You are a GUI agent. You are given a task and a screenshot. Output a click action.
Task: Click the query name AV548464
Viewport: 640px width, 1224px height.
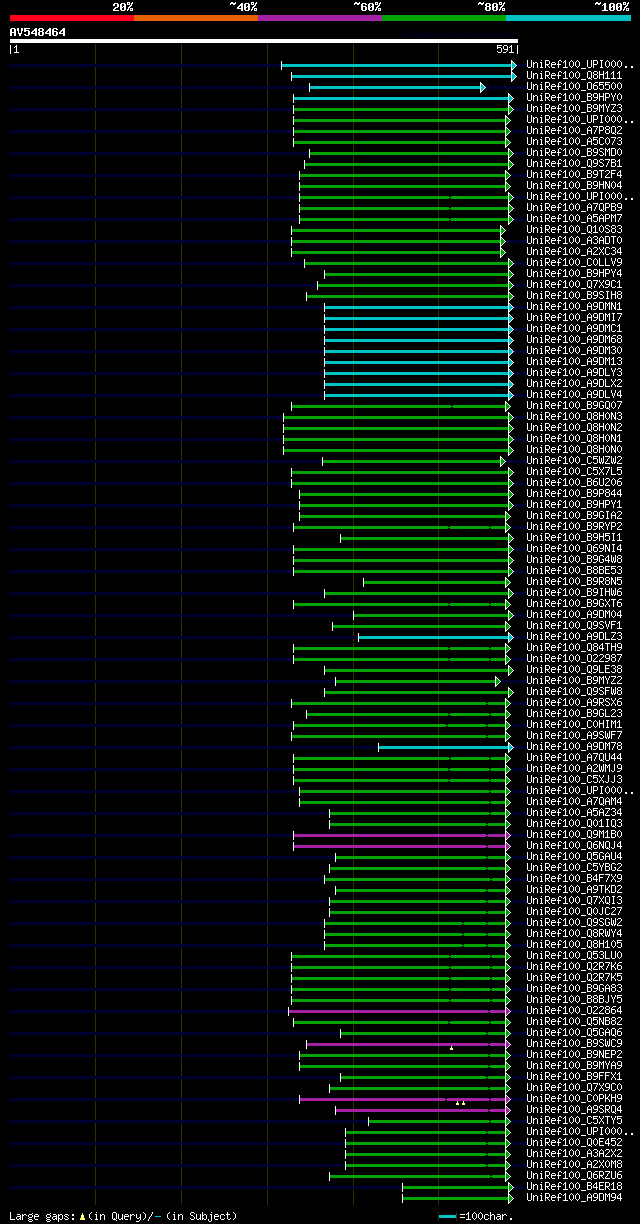38,32
